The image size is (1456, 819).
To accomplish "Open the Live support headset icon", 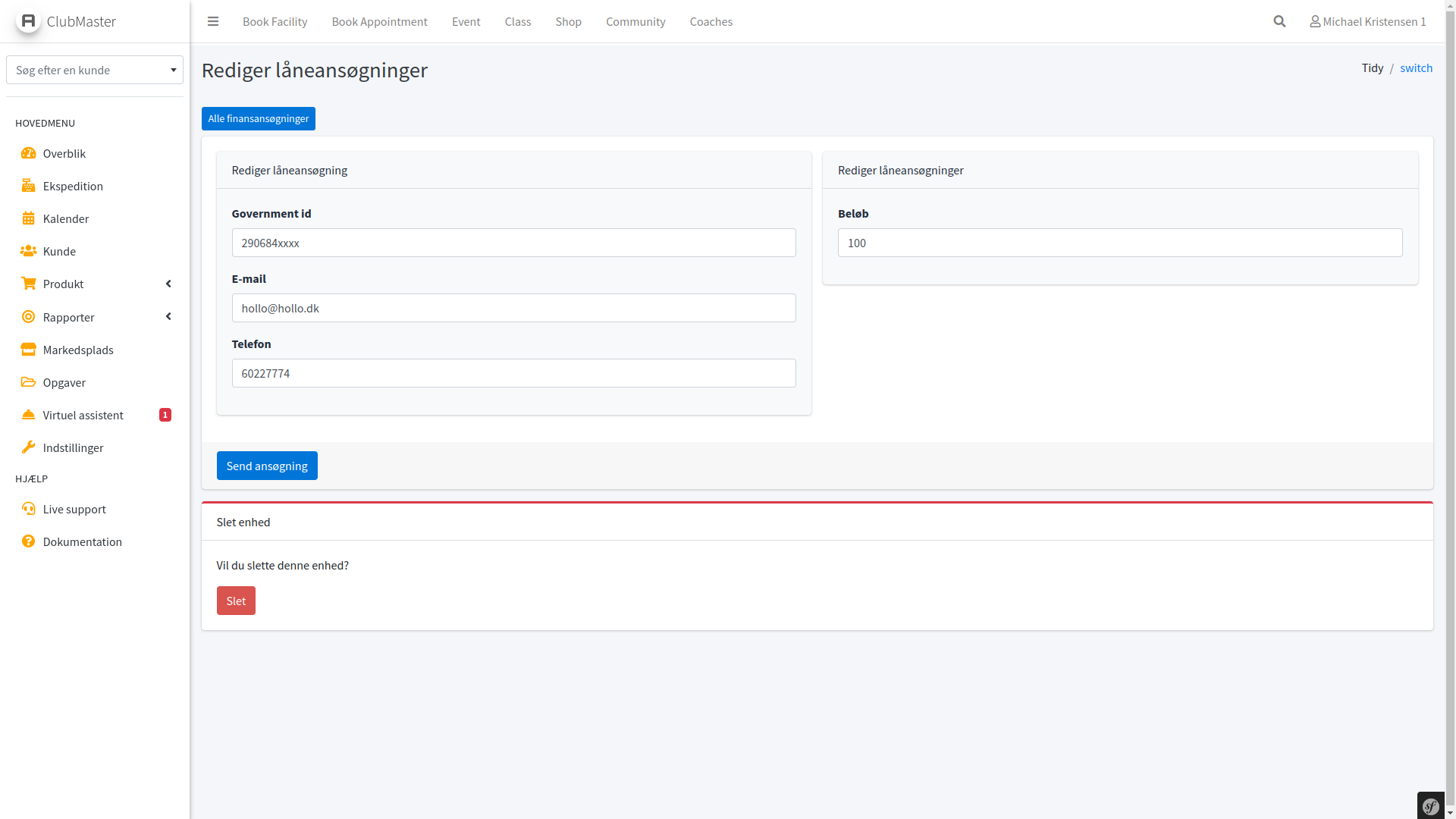I will [28, 509].
